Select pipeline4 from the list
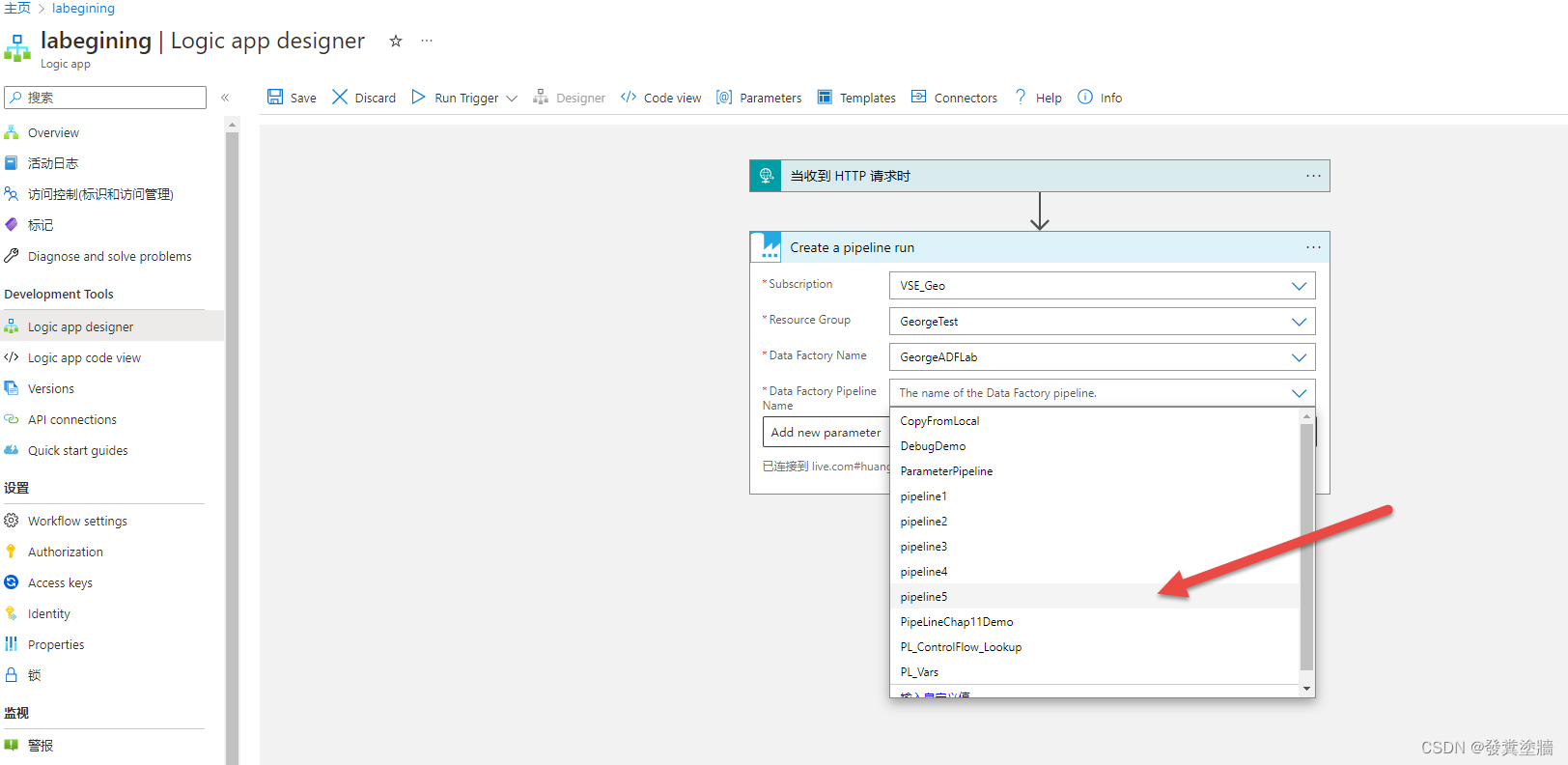Image resolution: width=1568 pixels, height=765 pixels. [x=1095, y=572]
